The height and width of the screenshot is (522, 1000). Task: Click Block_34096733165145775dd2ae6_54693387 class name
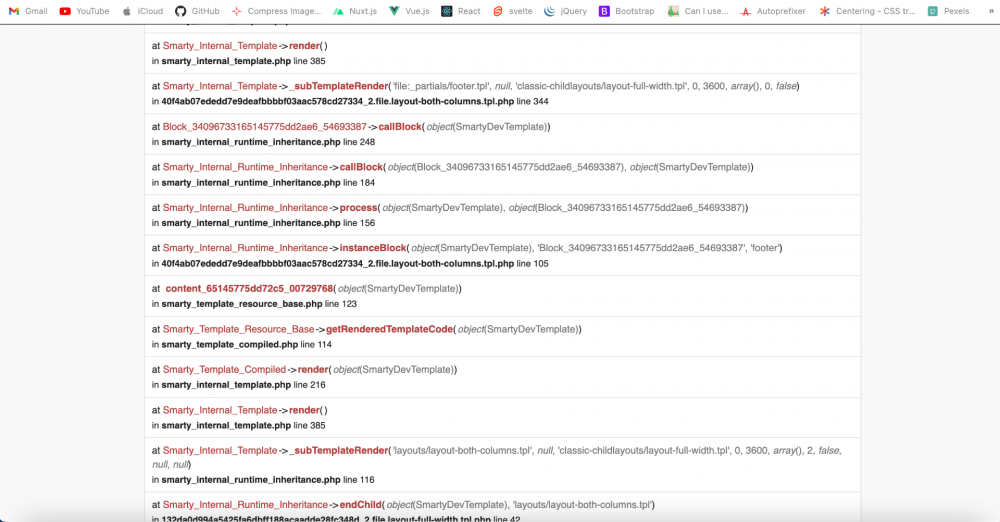tap(265, 127)
